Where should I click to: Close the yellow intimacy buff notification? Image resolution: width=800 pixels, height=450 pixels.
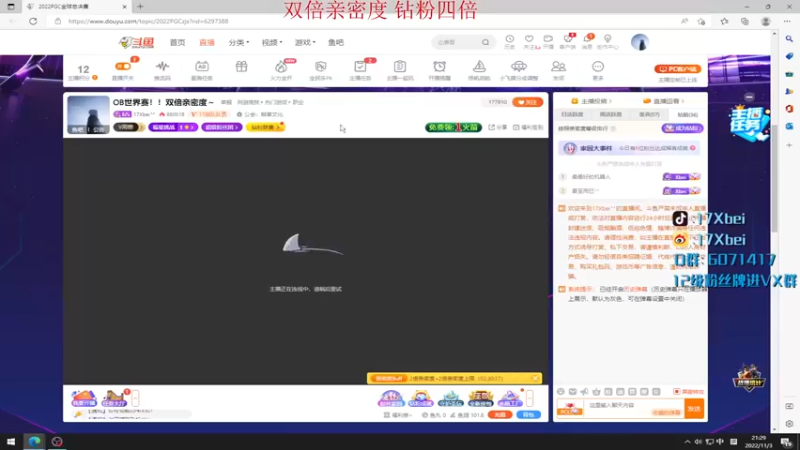pyautogui.click(x=535, y=379)
